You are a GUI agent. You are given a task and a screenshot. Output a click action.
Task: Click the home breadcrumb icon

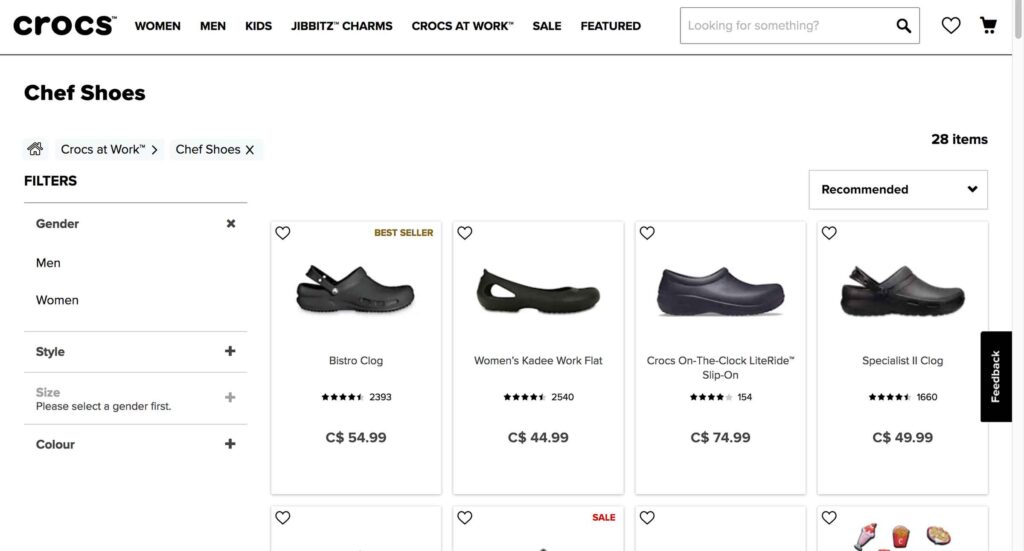(x=35, y=149)
